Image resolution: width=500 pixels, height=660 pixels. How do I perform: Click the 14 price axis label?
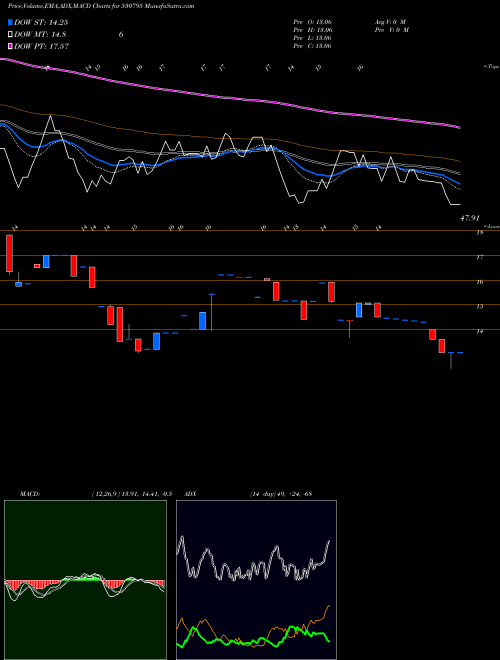479,332
